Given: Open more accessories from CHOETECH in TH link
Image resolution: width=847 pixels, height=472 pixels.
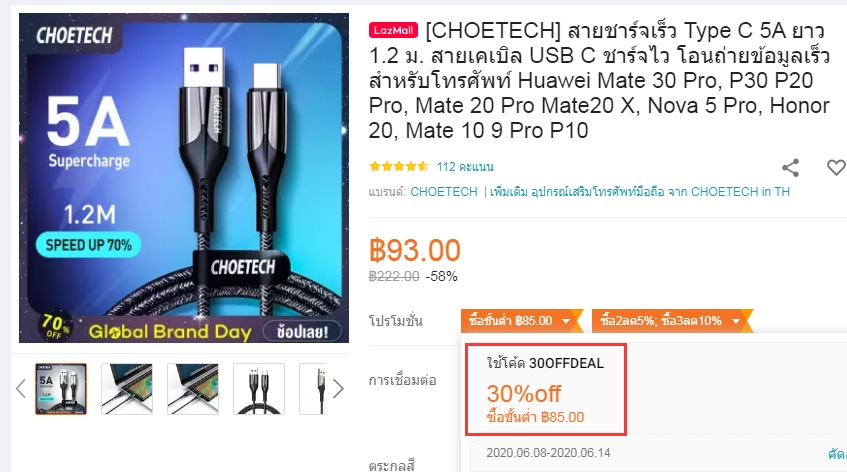Looking at the screenshot, I should [x=640, y=192].
